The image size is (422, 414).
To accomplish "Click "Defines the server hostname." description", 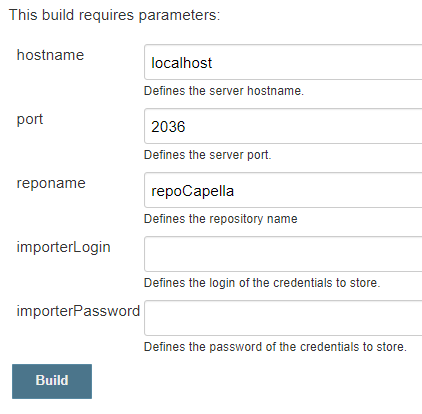I will [224, 91].
